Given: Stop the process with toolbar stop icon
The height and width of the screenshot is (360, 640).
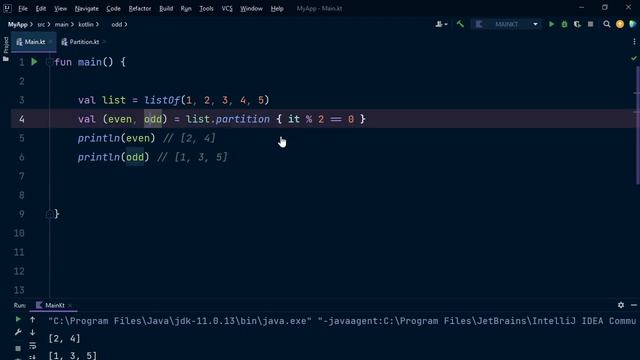Looking at the screenshot, I should pos(590,24).
